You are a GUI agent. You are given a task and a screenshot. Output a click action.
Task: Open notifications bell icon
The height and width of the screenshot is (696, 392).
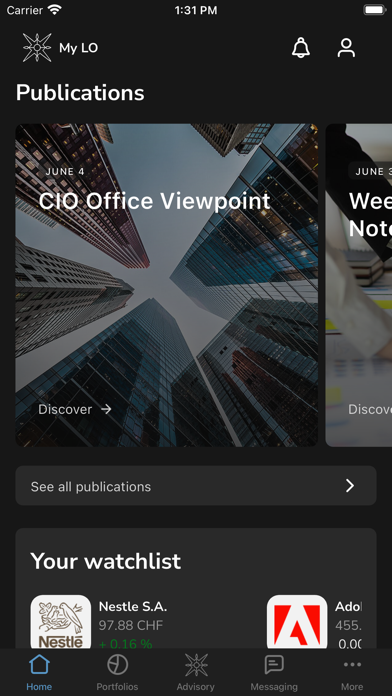pos(301,47)
